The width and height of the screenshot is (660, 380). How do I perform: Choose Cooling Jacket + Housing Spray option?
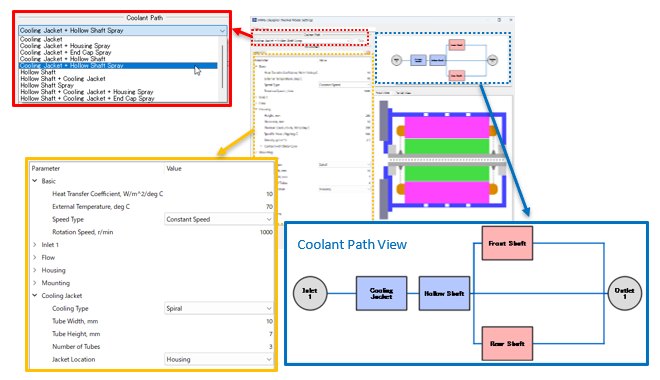pyautogui.click(x=65, y=46)
